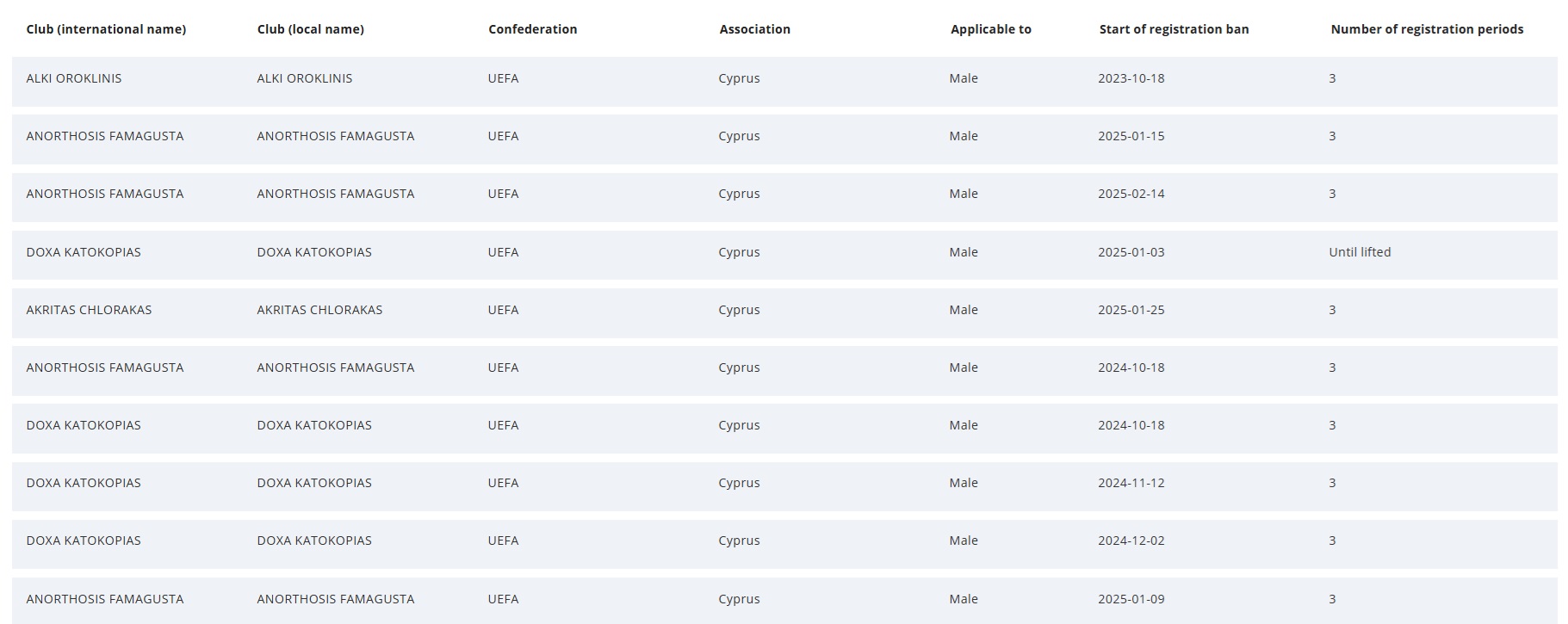The image size is (1568, 624).
Task: Click UEFA in the 2024-11-12 row
Action: pos(503,483)
